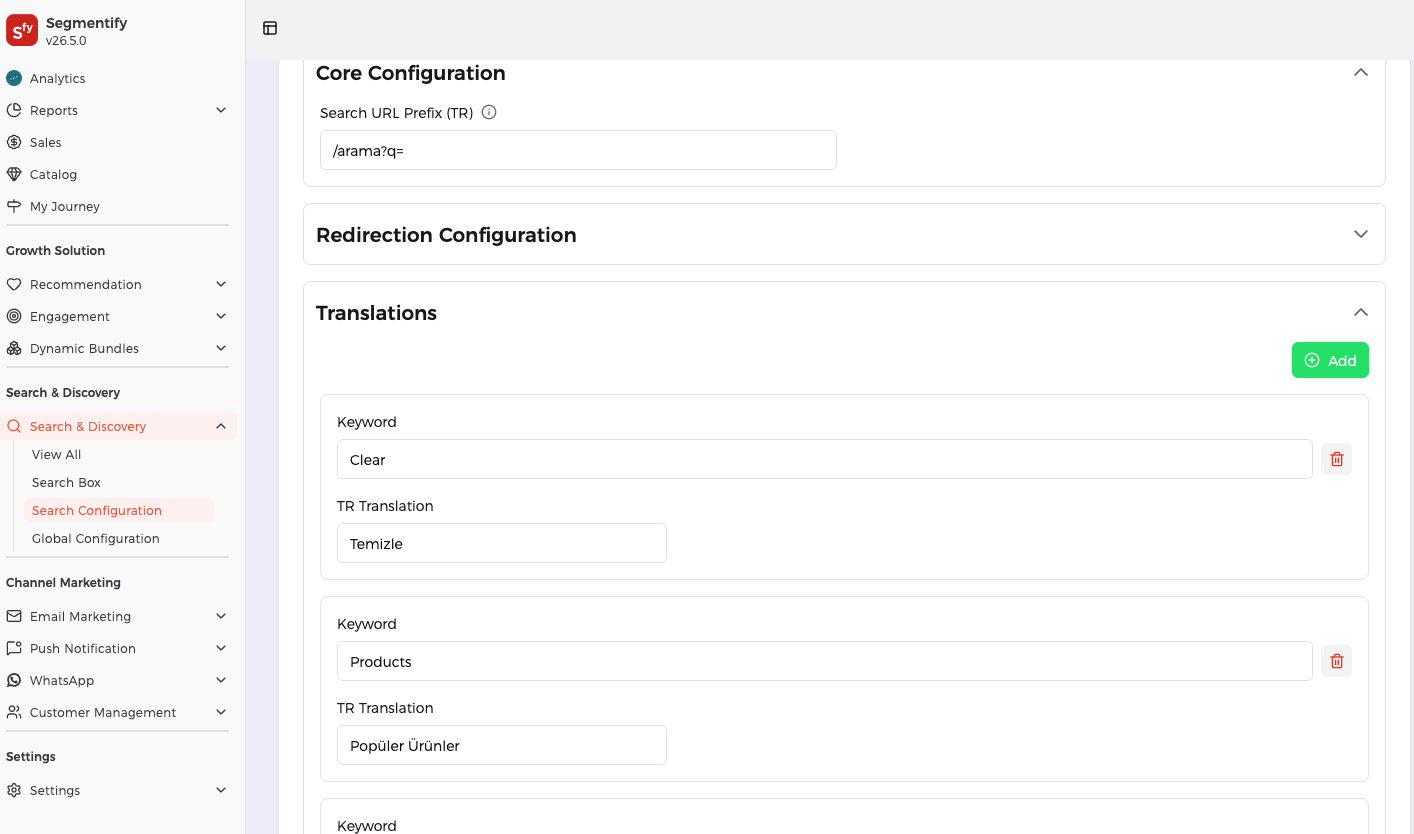The image size is (1414, 834).
Task: Open Email Marketing via its envelope icon
Action: point(14,616)
